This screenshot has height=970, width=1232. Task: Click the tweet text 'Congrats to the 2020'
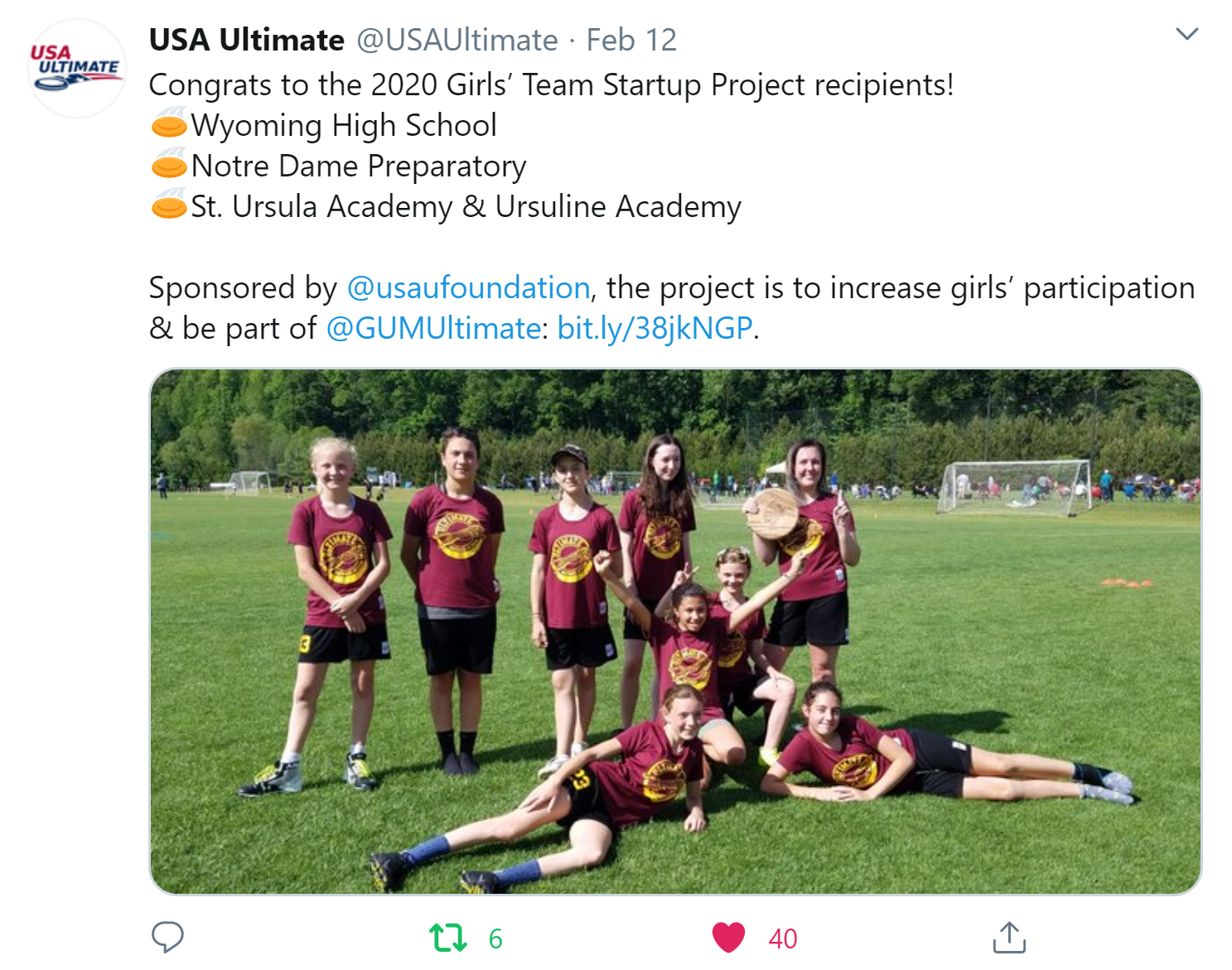coord(294,84)
